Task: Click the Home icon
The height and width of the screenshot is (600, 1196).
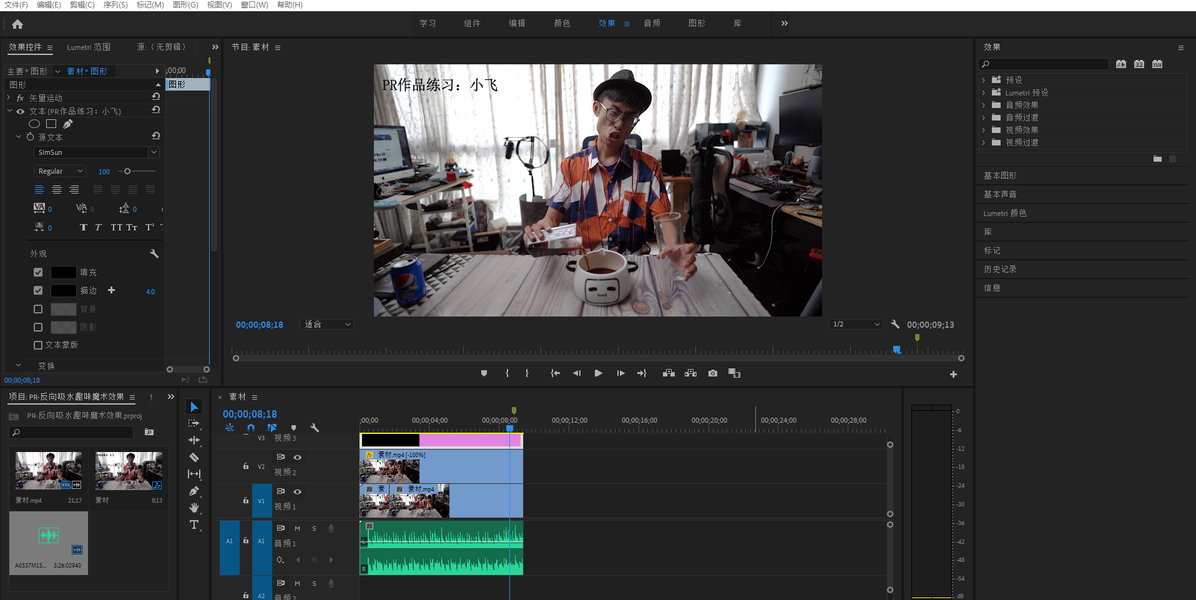Action: [x=18, y=24]
